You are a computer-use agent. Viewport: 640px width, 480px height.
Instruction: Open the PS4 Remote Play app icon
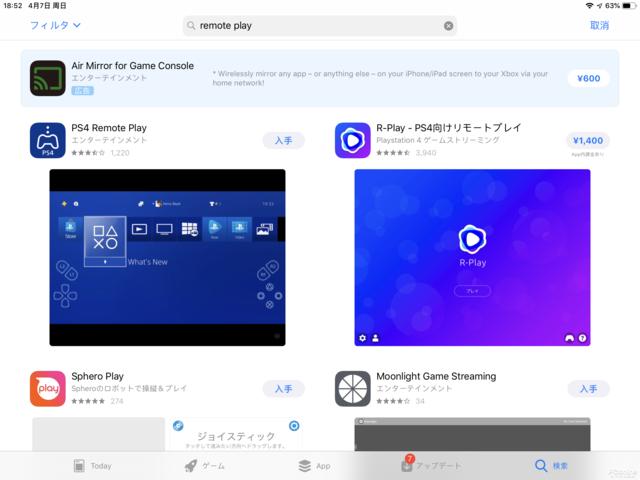(48, 140)
